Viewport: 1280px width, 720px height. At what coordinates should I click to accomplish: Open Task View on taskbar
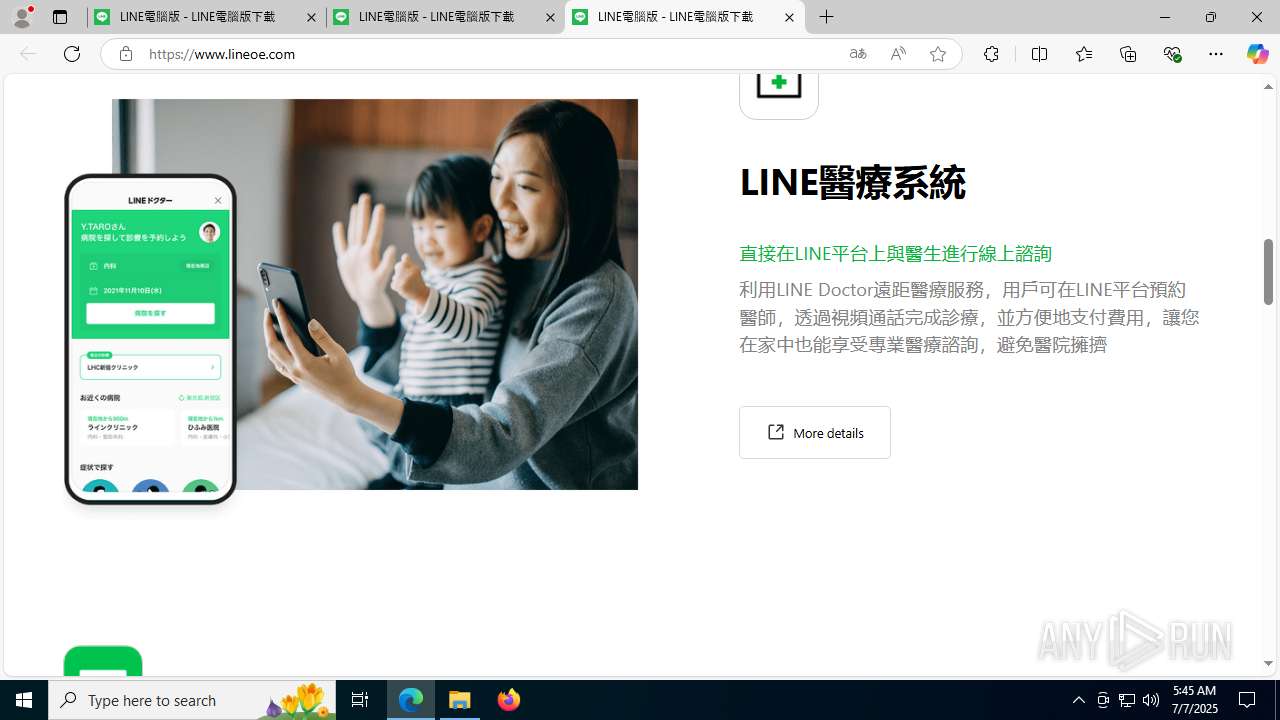point(360,700)
